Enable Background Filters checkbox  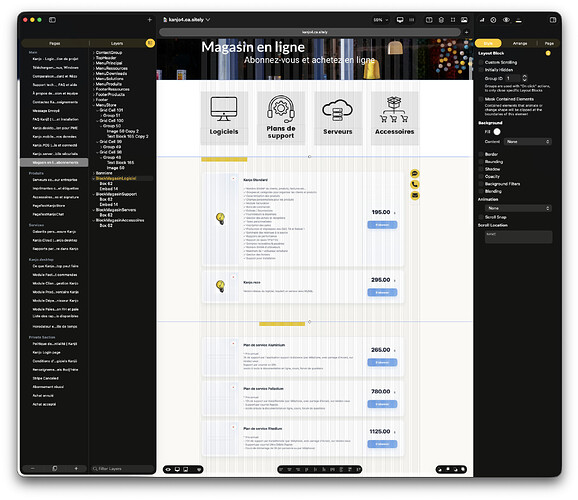481,184
